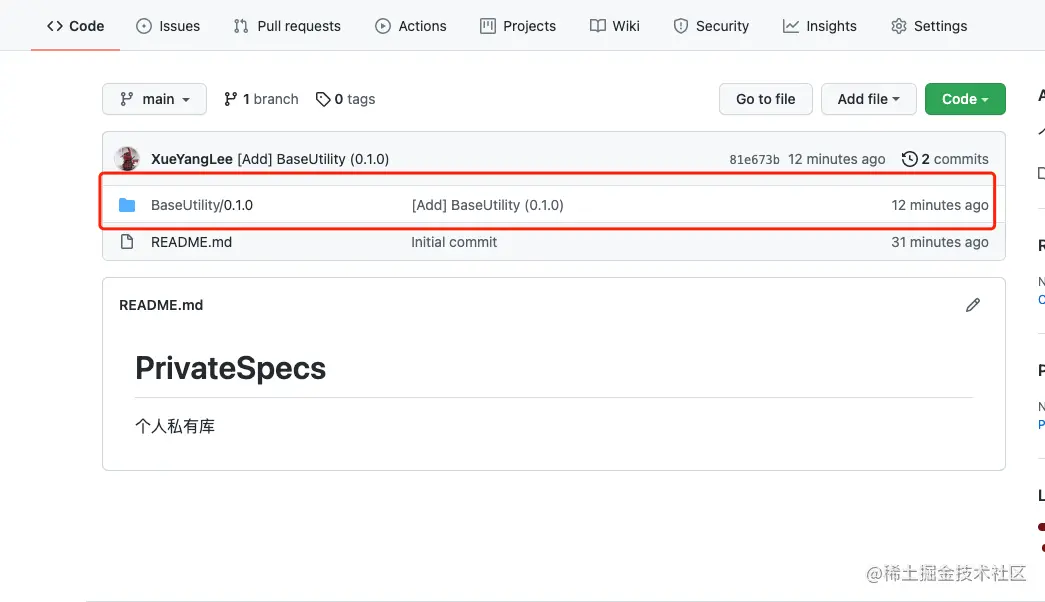
Task: Go to the Actions tab
Action: (411, 26)
